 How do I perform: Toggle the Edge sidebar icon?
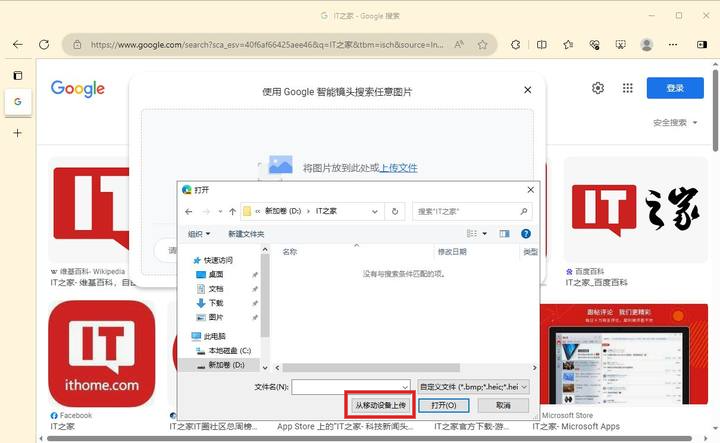pos(702,45)
